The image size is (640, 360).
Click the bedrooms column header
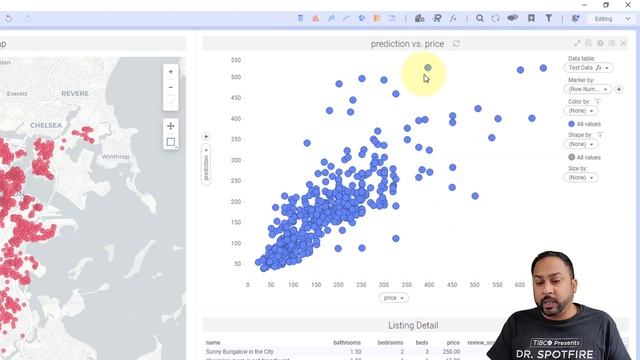390,343
